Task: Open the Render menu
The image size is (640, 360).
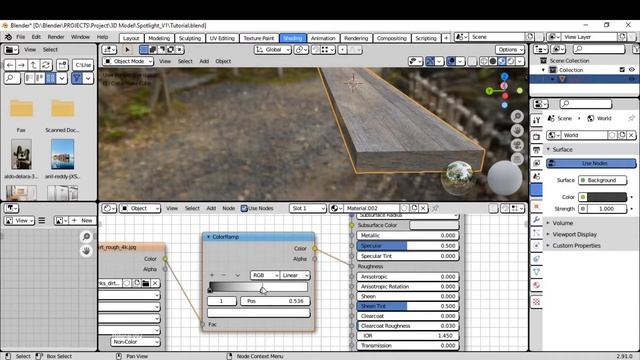Action: 56,37
